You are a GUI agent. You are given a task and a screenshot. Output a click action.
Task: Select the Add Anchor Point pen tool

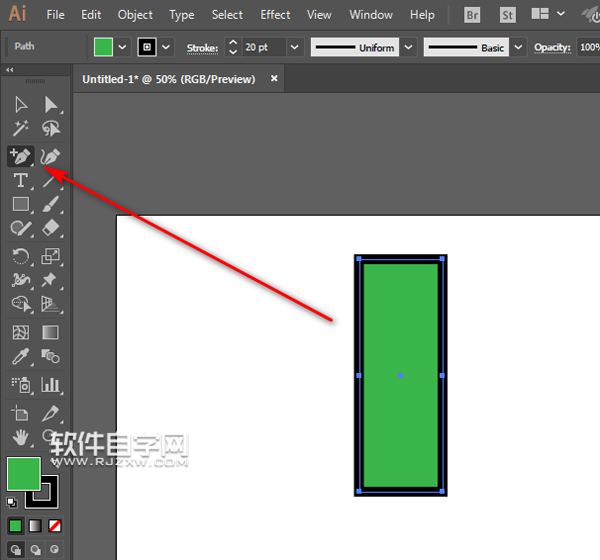click(x=20, y=156)
